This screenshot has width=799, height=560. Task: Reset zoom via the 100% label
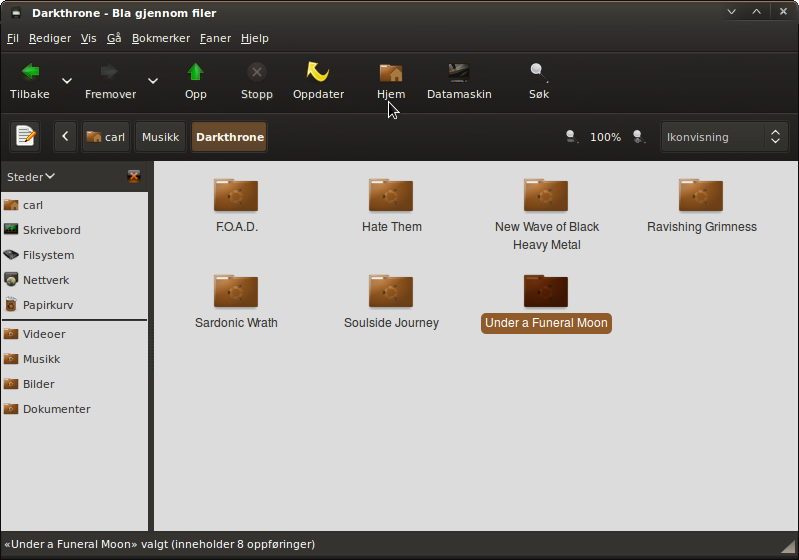point(605,137)
